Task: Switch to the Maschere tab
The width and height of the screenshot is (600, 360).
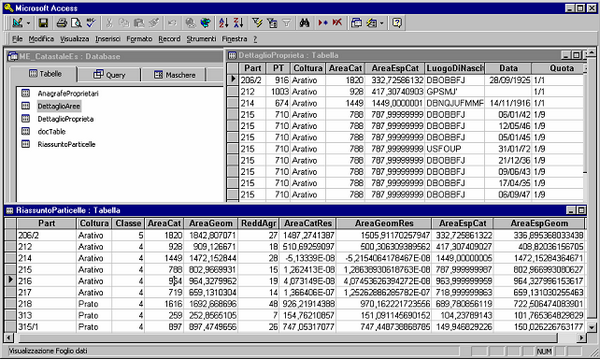Action: [x=174, y=75]
